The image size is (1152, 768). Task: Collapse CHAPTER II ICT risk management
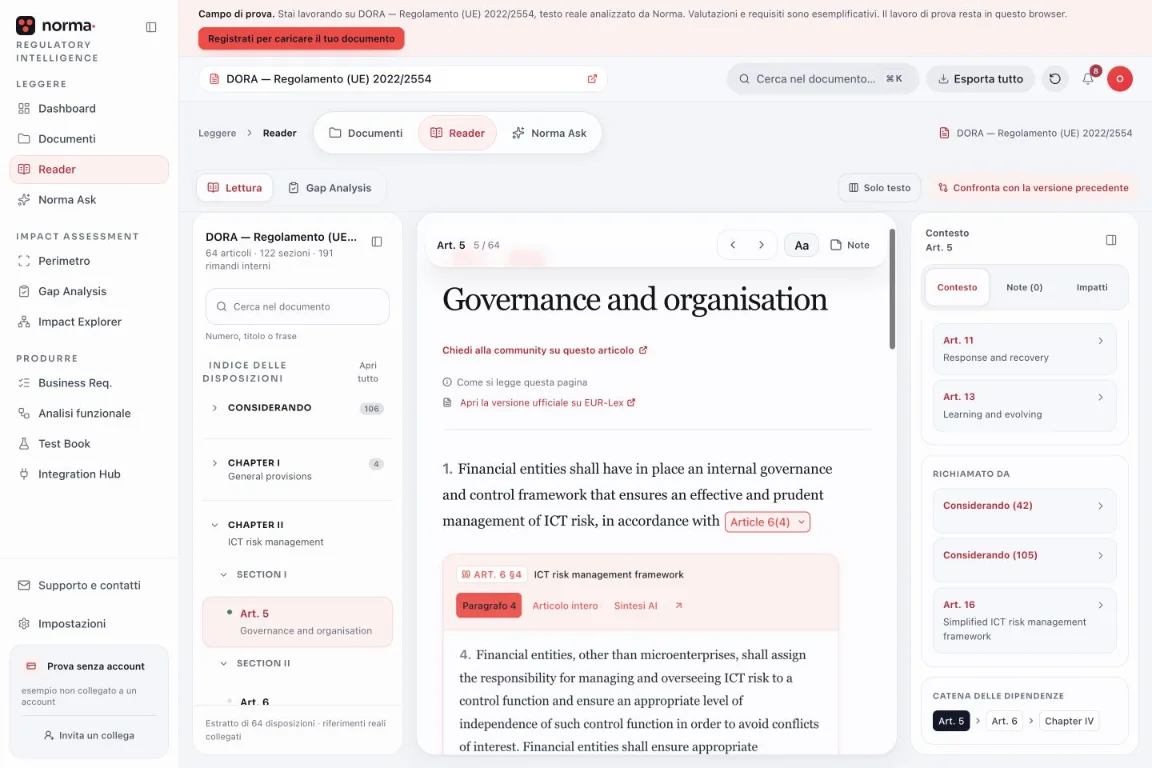(215, 525)
